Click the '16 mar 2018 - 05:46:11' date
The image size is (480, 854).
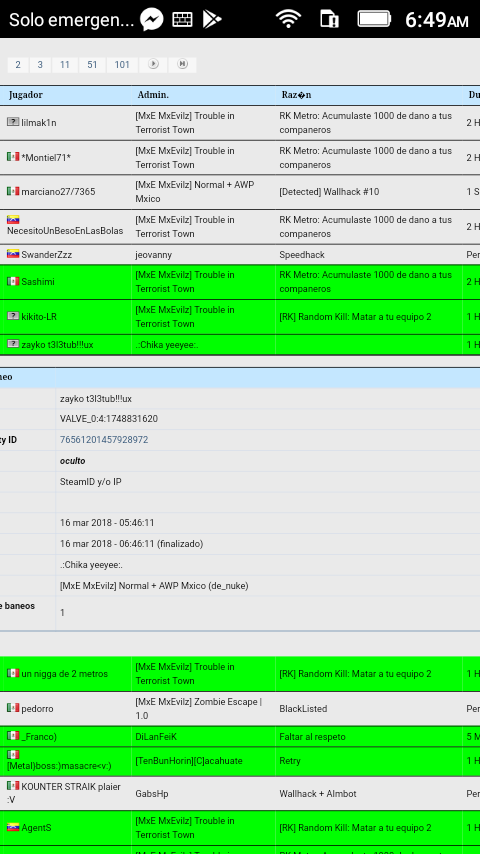[x=107, y=523]
